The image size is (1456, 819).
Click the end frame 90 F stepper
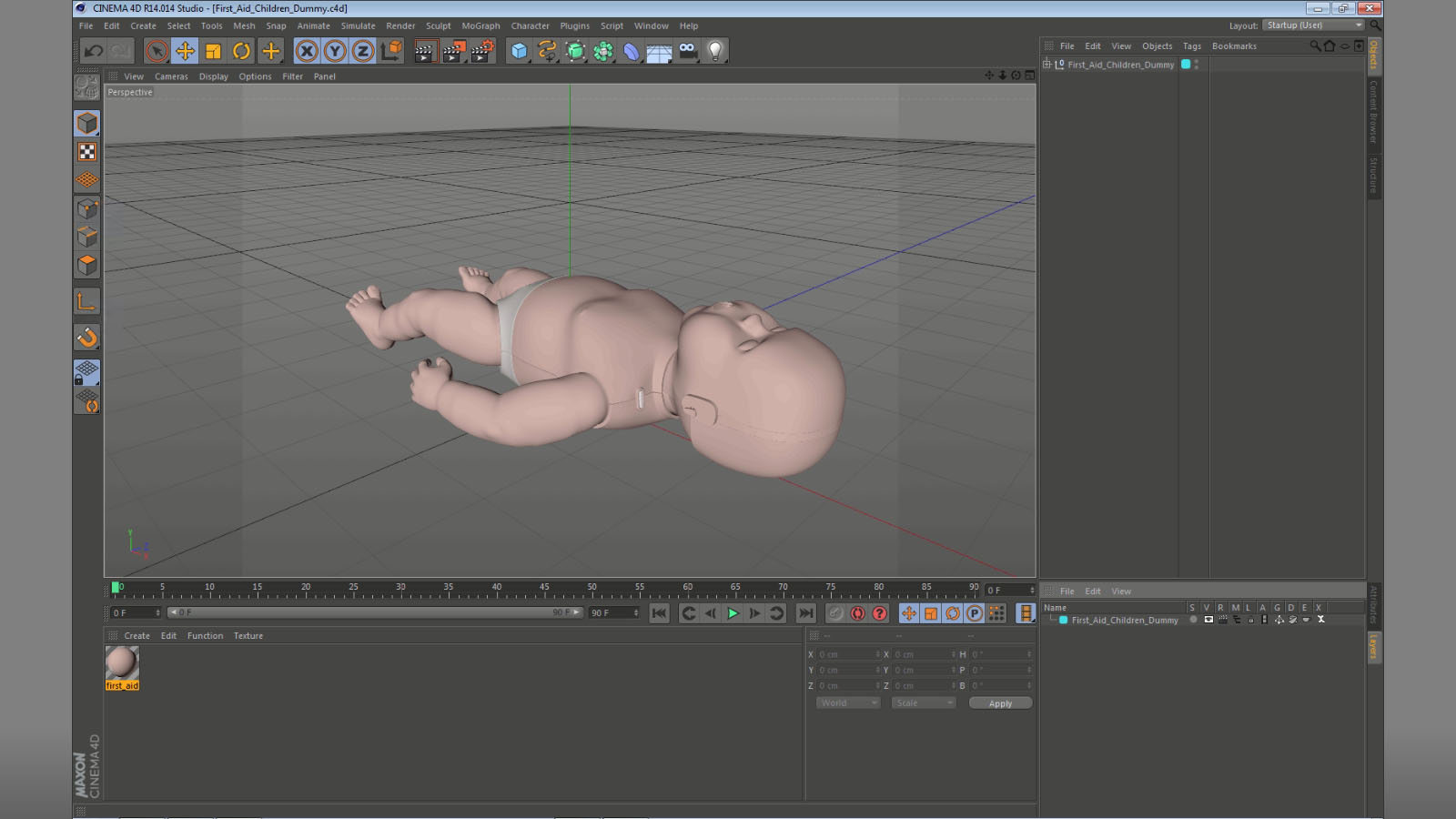point(636,613)
